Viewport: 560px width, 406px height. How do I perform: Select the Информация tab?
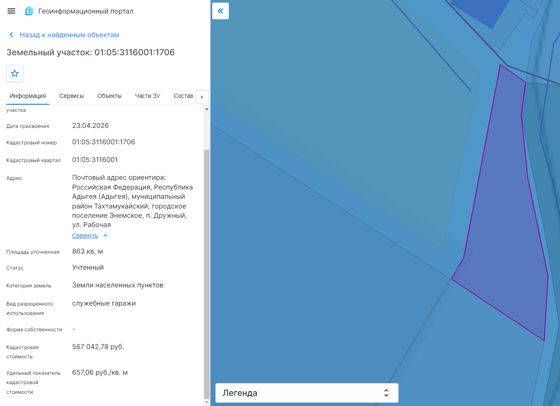click(x=28, y=96)
